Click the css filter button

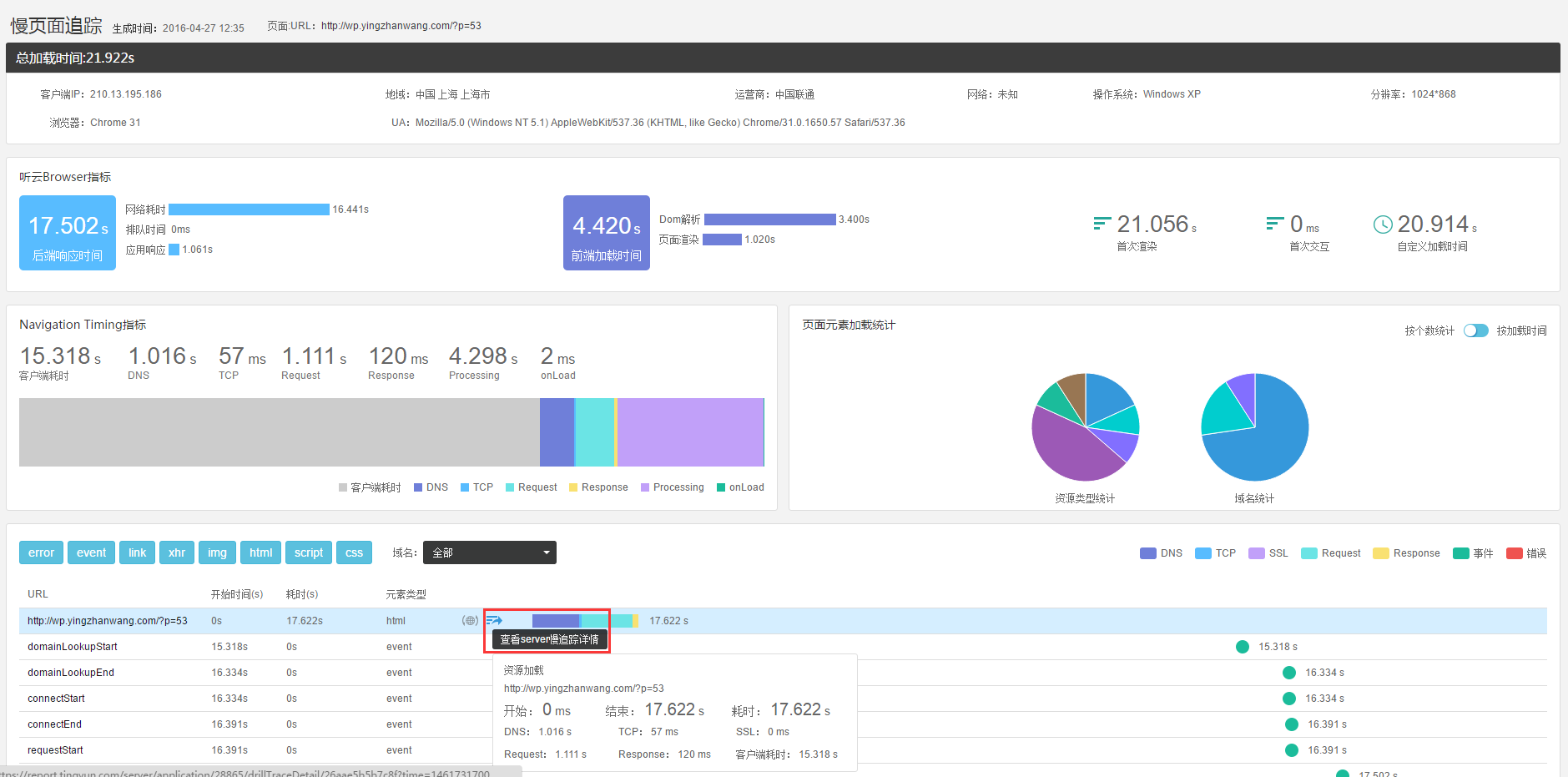click(354, 552)
